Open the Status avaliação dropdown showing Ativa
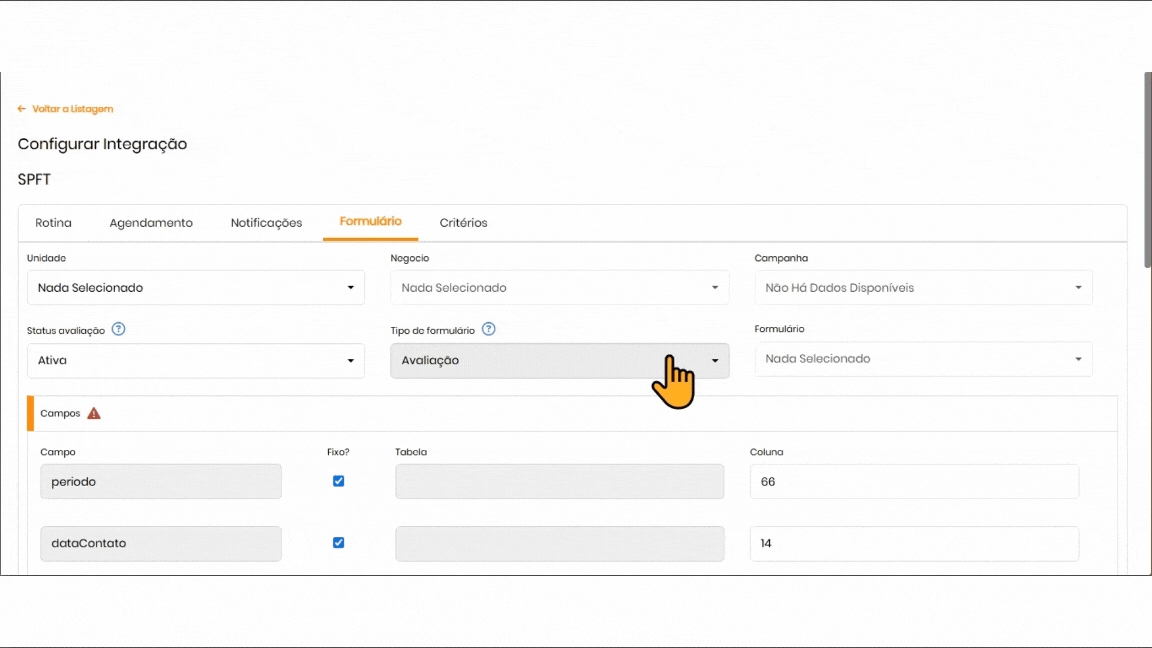 [x=195, y=360]
